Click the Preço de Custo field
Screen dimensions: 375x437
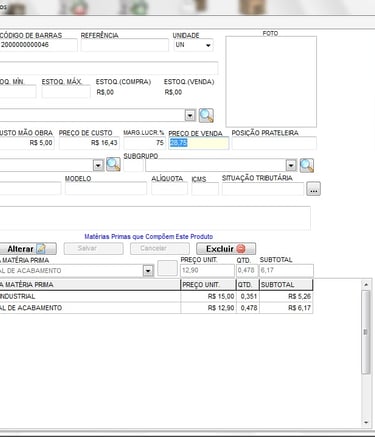pos(89,143)
